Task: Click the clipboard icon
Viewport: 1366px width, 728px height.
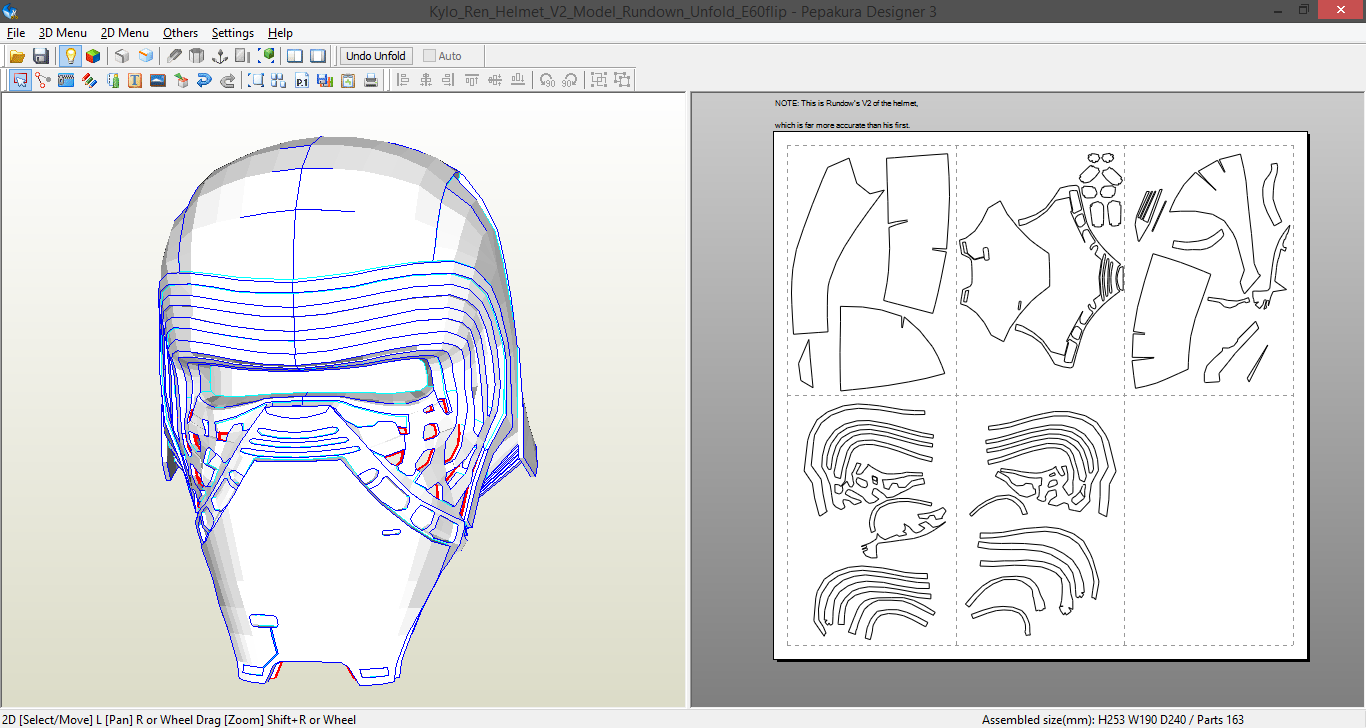Action: click(348, 80)
